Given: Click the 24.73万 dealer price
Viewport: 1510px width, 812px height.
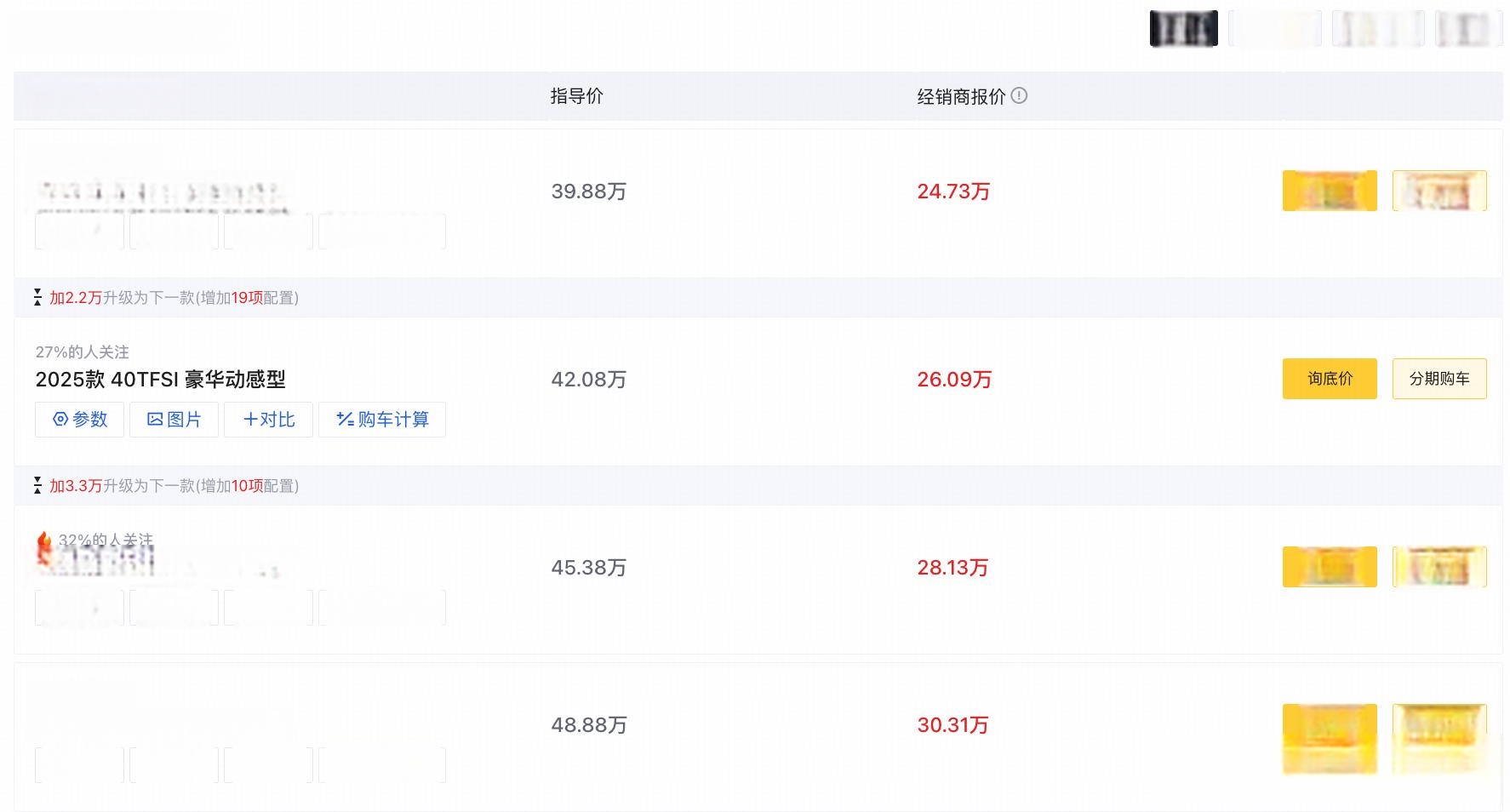Looking at the screenshot, I should 952,192.
